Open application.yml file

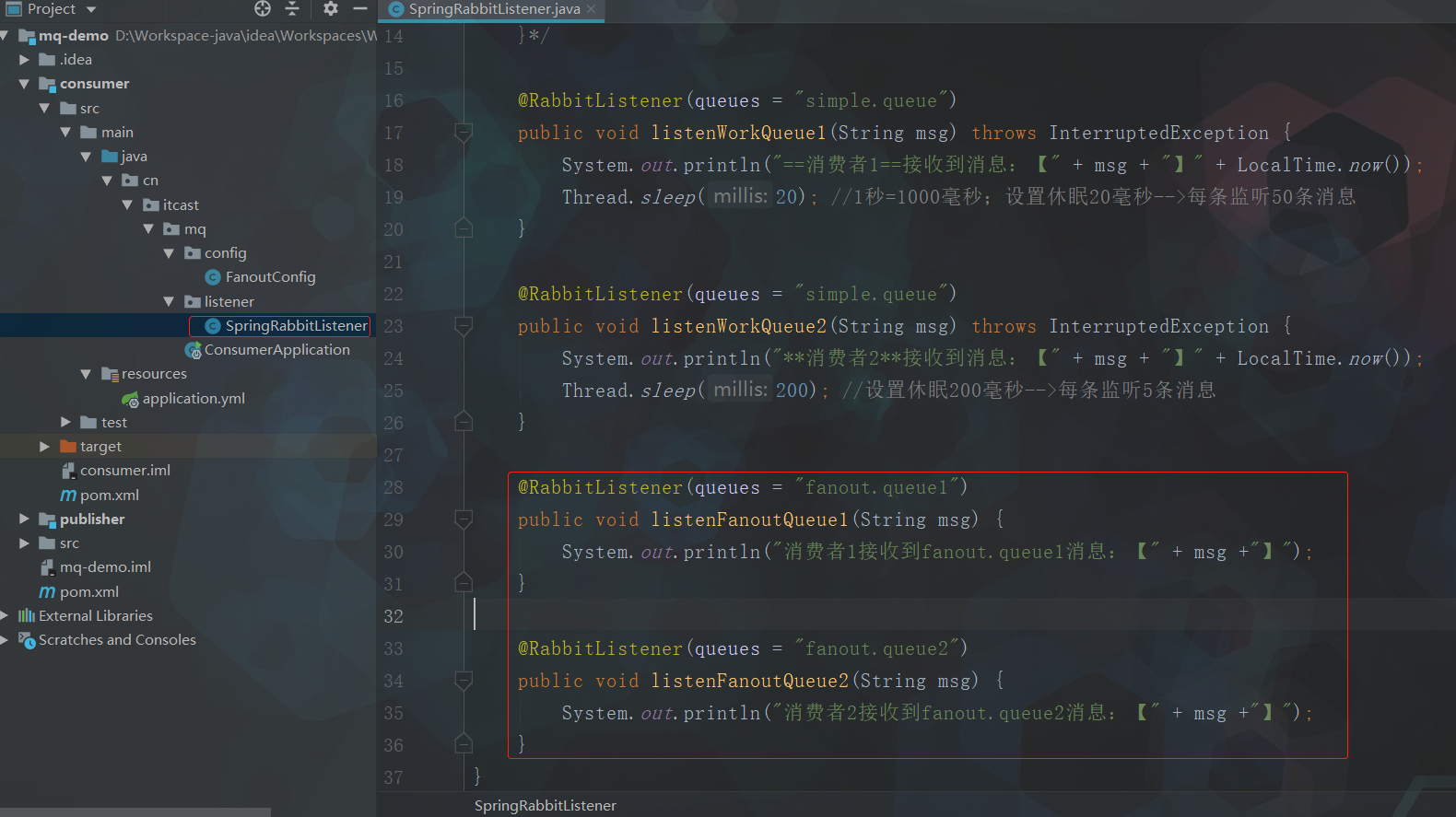click(194, 398)
